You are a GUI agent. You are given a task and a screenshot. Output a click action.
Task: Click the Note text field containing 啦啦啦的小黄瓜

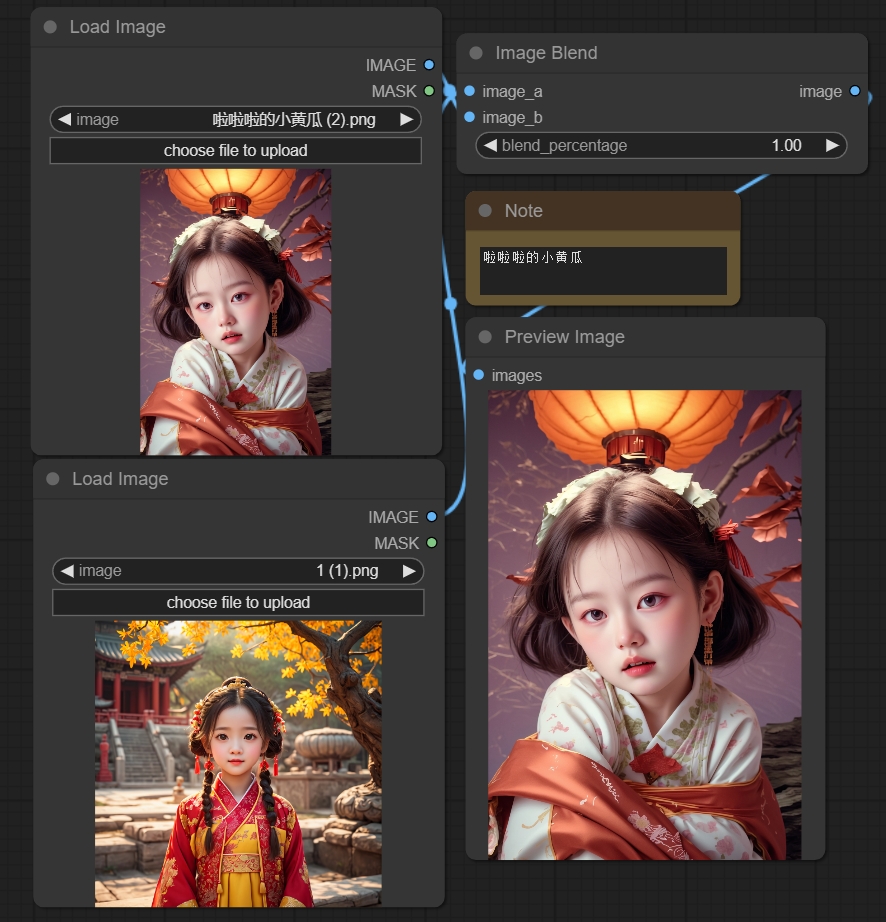[603, 270]
